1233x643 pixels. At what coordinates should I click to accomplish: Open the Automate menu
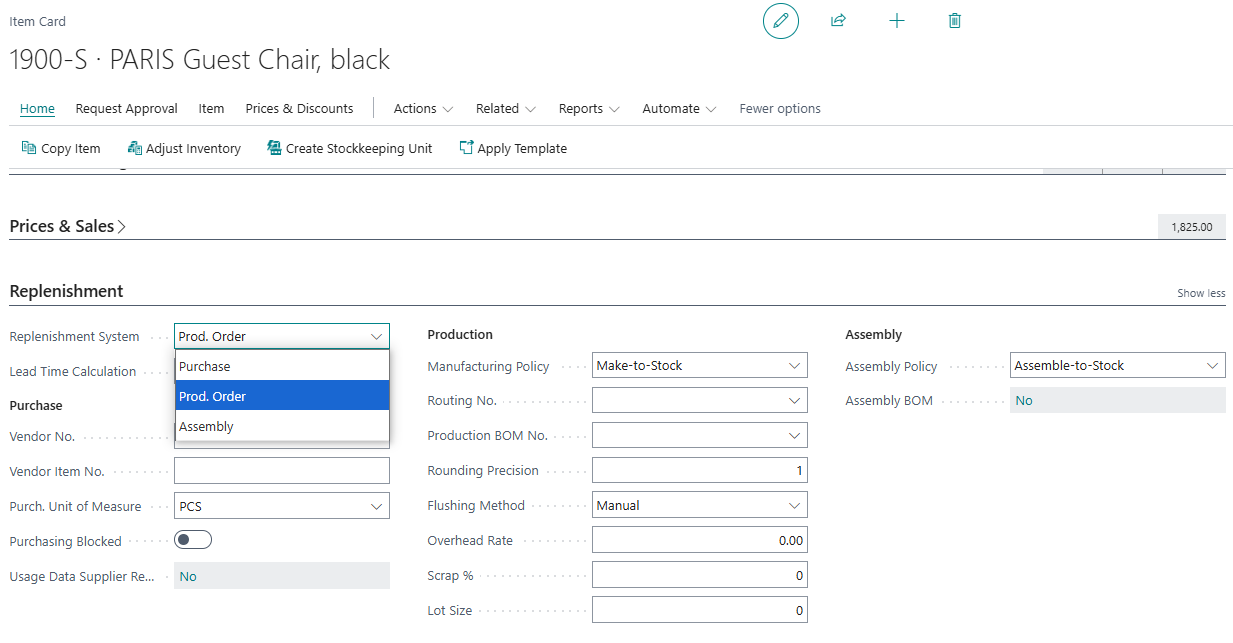(679, 109)
